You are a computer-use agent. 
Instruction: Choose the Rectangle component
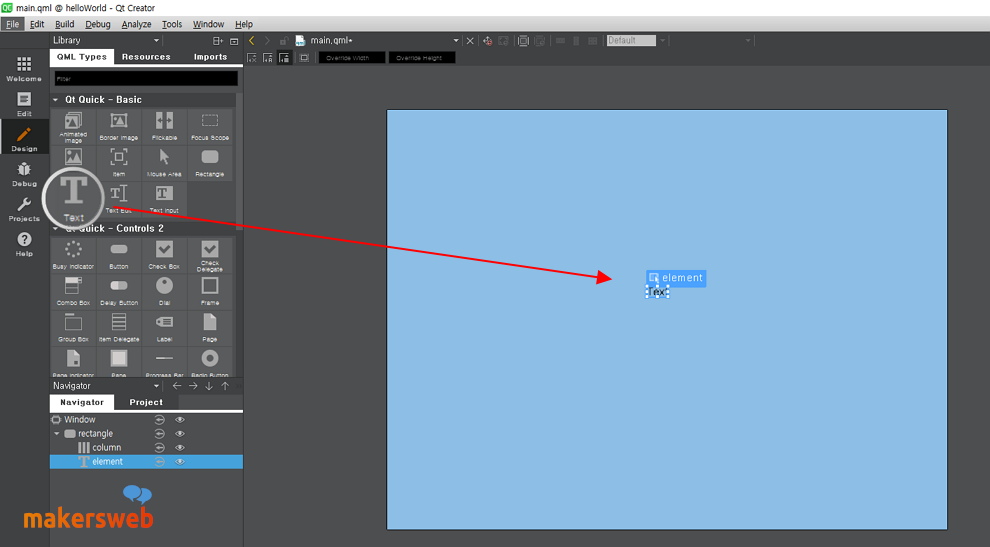point(210,163)
